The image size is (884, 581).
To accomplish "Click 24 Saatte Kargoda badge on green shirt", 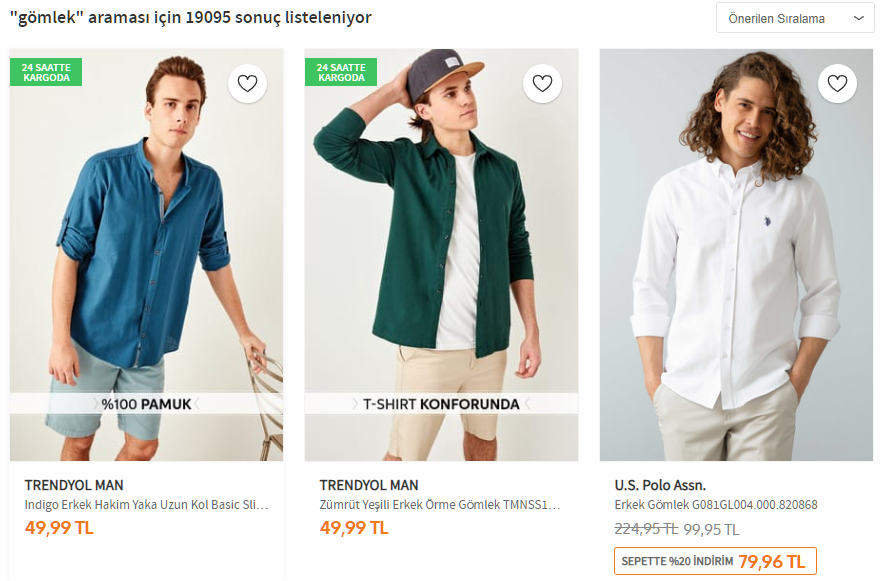I will [x=340, y=72].
